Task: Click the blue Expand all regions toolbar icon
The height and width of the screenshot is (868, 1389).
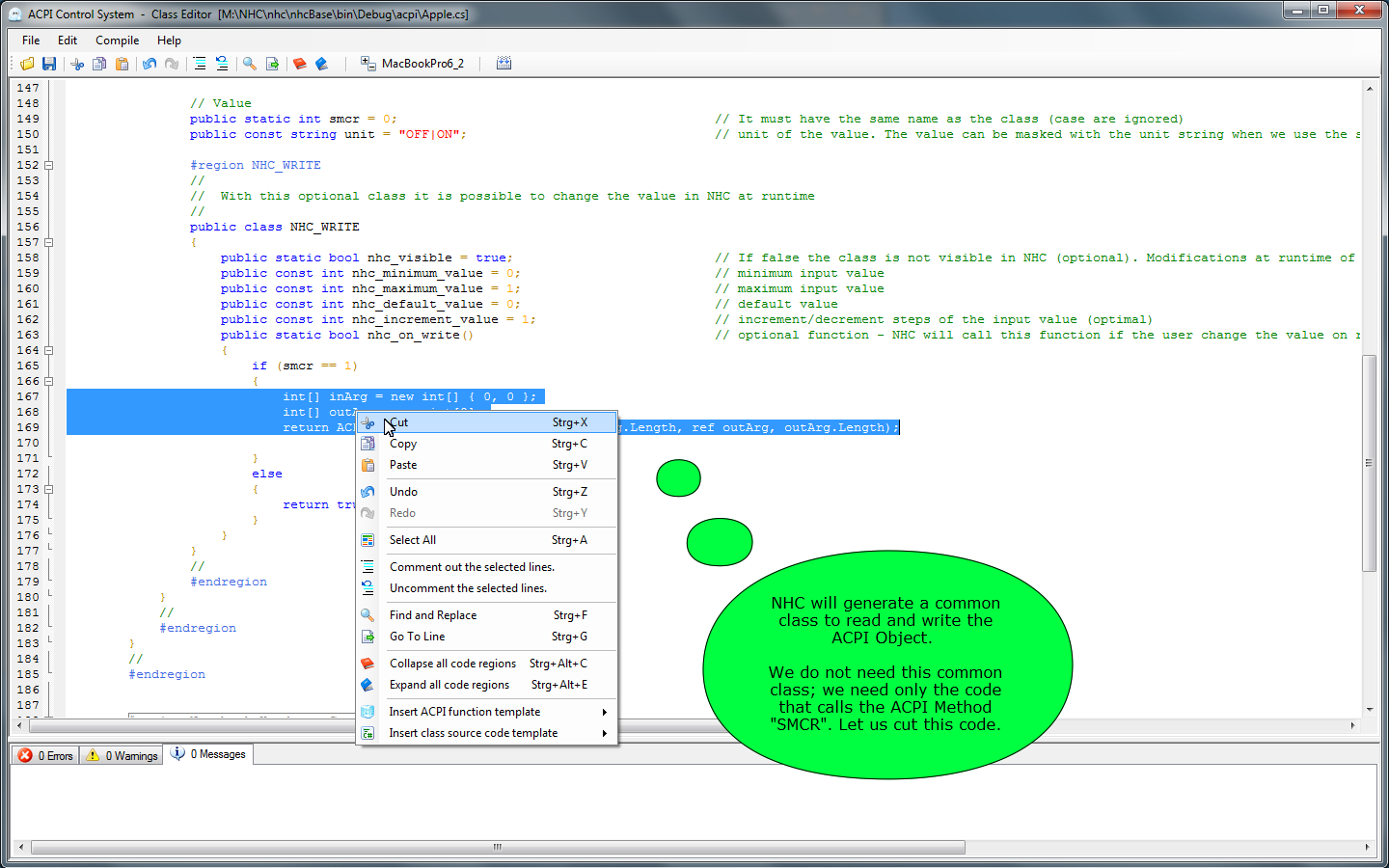Action: point(322,64)
